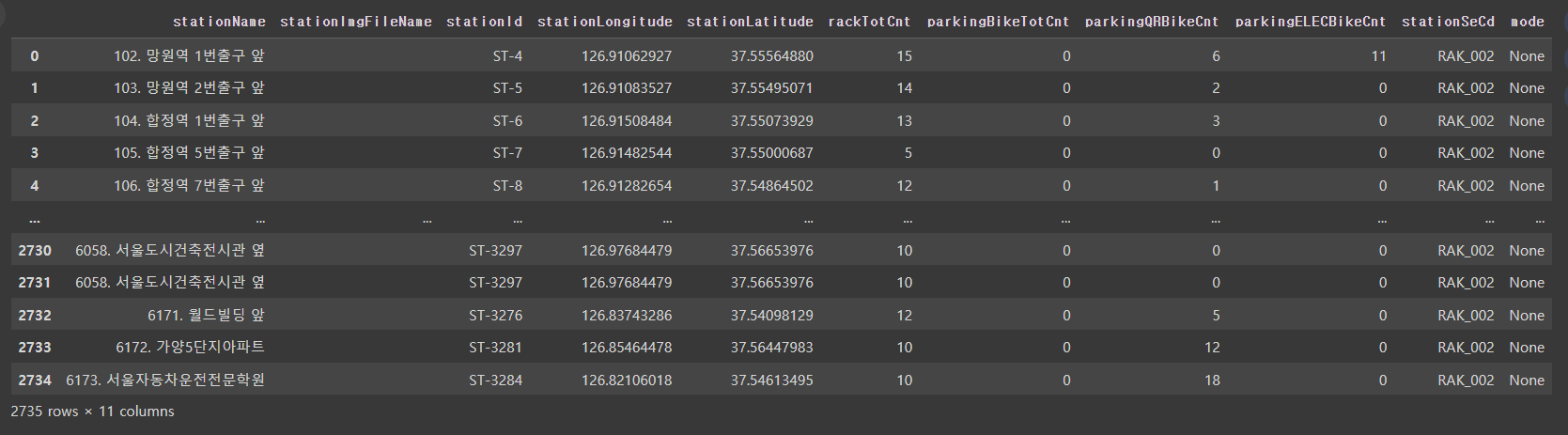
Task: Click latitude value 37.54864502
Action: tap(772, 186)
